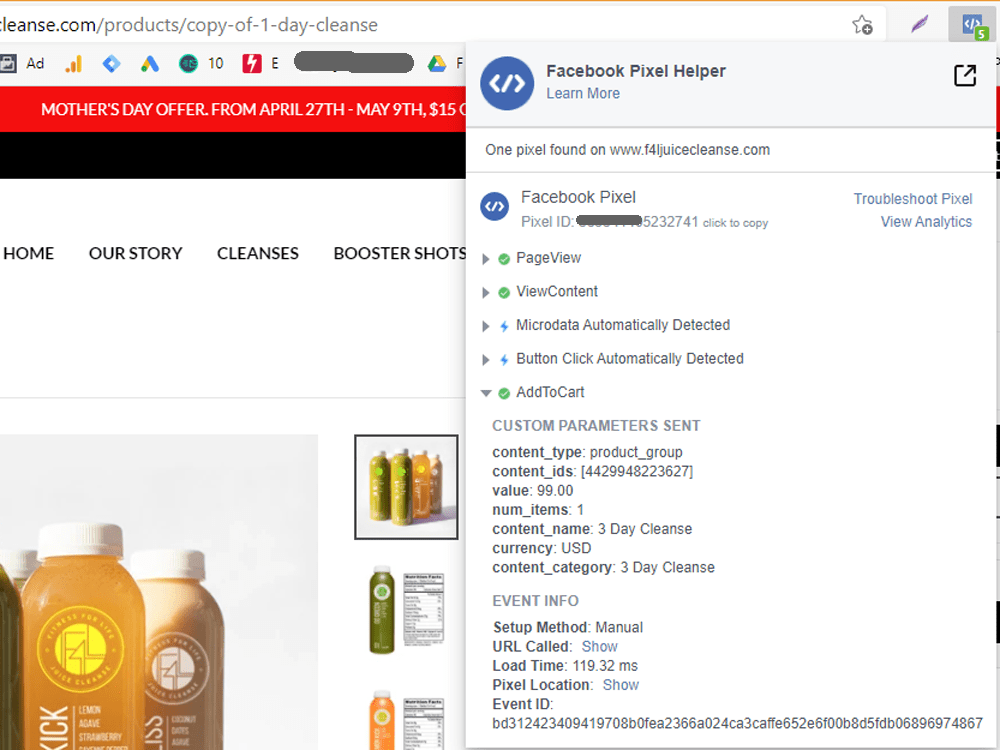The height and width of the screenshot is (750, 1000).
Task: Go to the HOME menu item
Action: [x=28, y=253]
